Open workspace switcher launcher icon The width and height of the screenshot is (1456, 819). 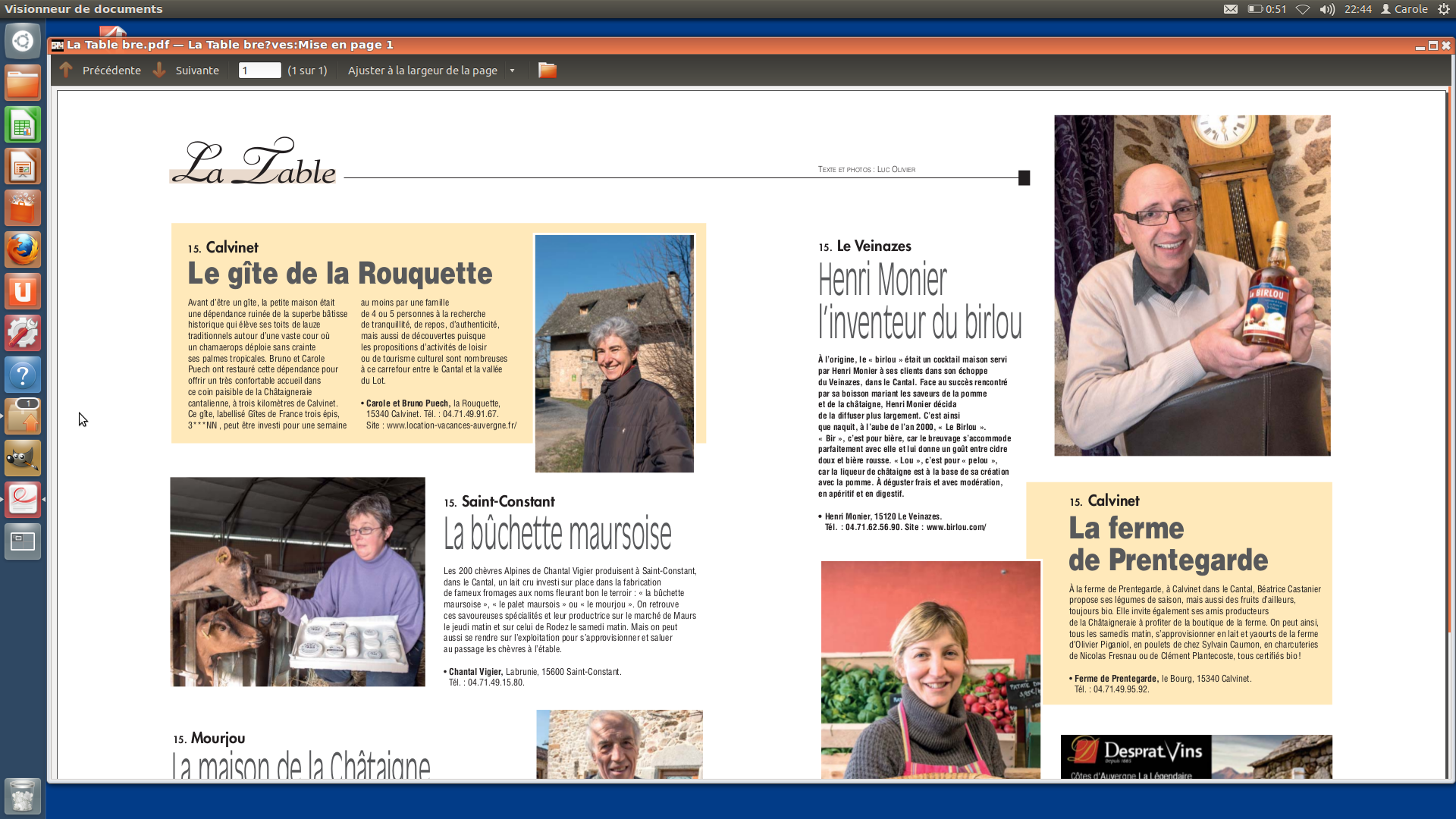tap(23, 541)
